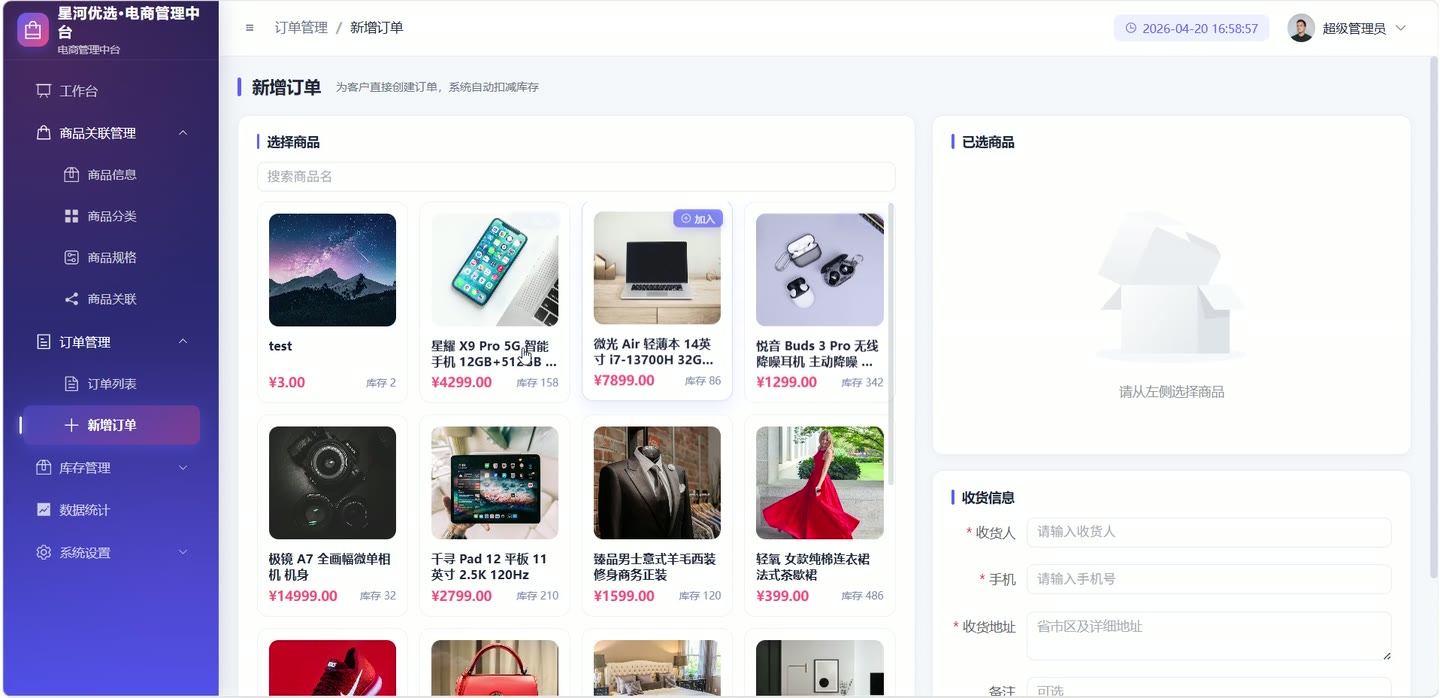This screenshot has height=698, width=1440.
Task: Open the 商品规格 menu item
Action: click(x=111, y=257)
